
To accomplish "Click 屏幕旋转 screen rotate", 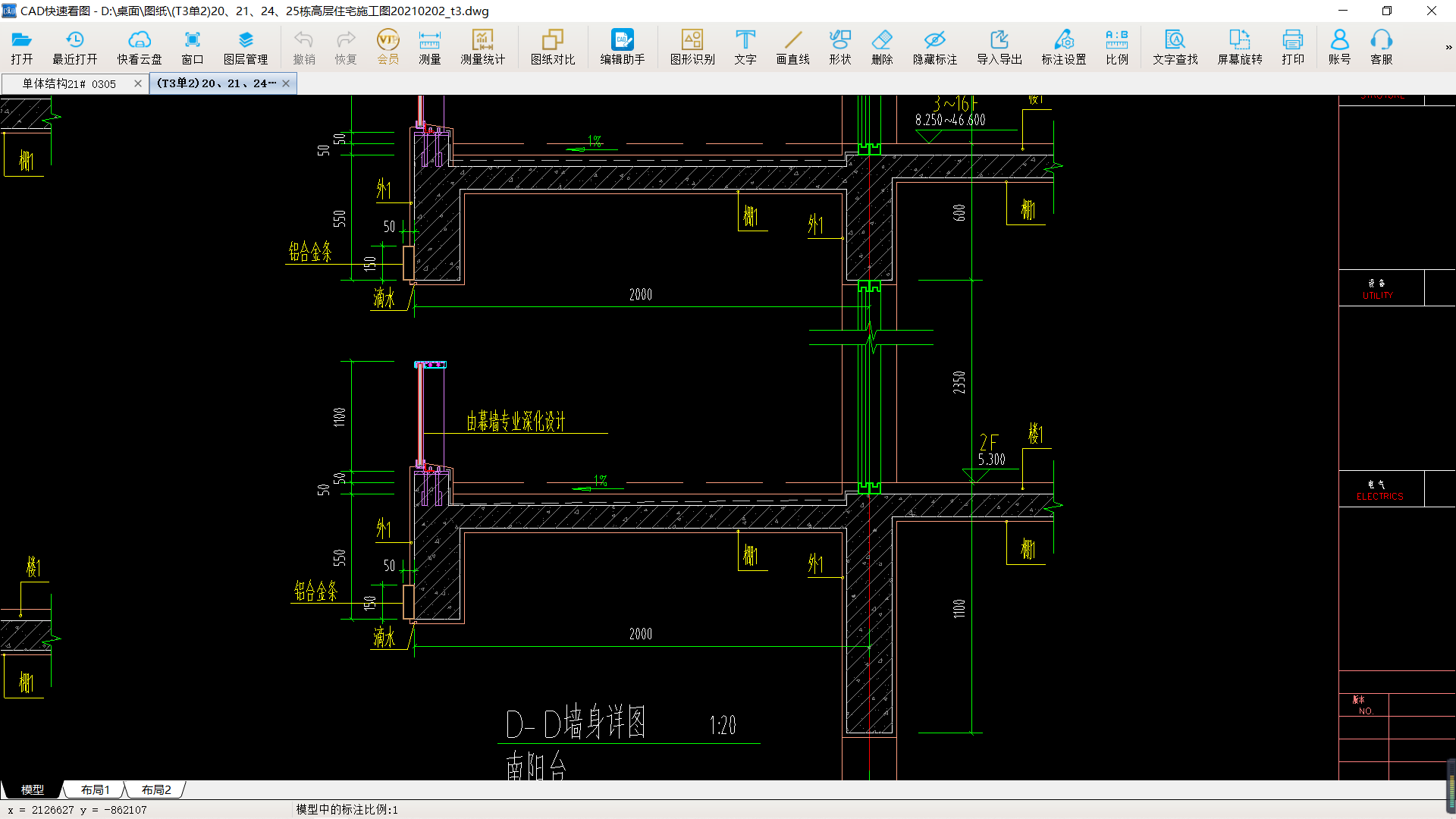I will click(x=1240, y=47).
